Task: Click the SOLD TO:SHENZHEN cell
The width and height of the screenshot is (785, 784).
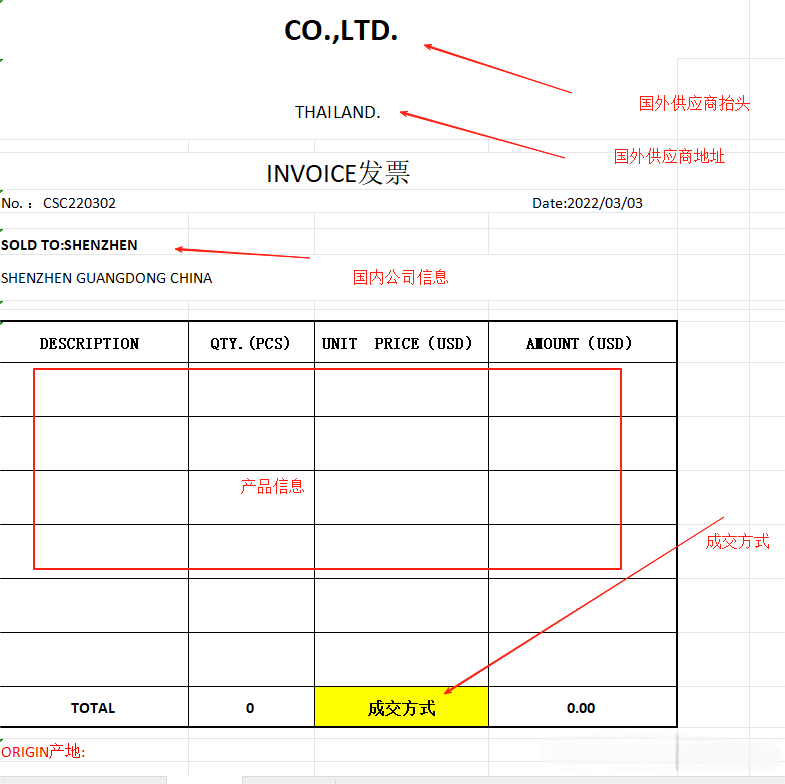Action: click(70, 245)
